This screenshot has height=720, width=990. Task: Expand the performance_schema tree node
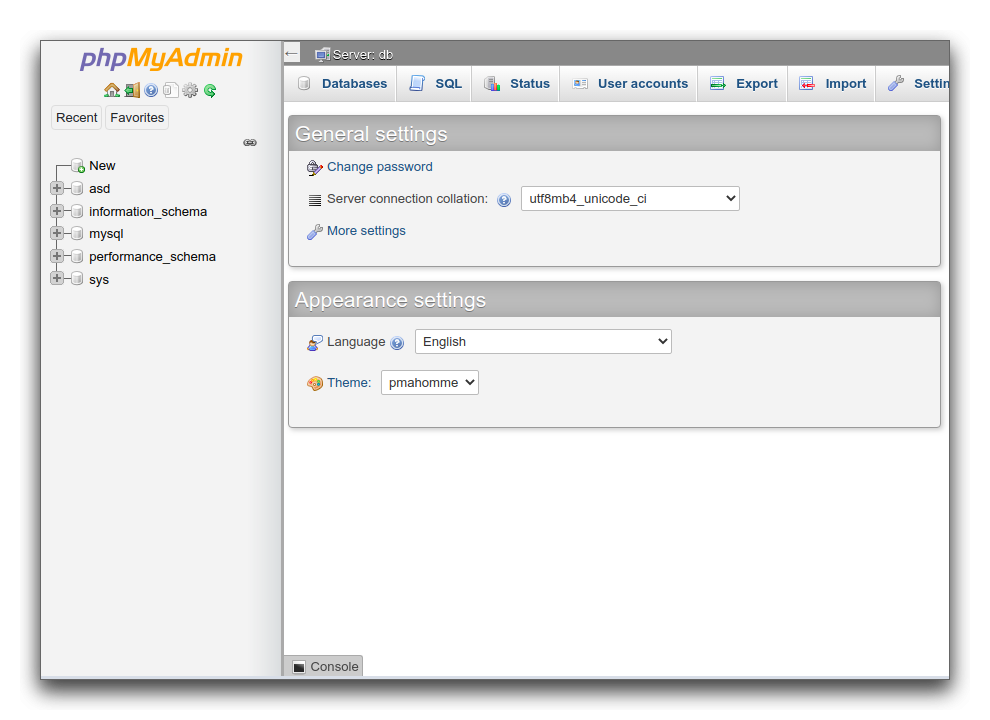click(57, 256)
